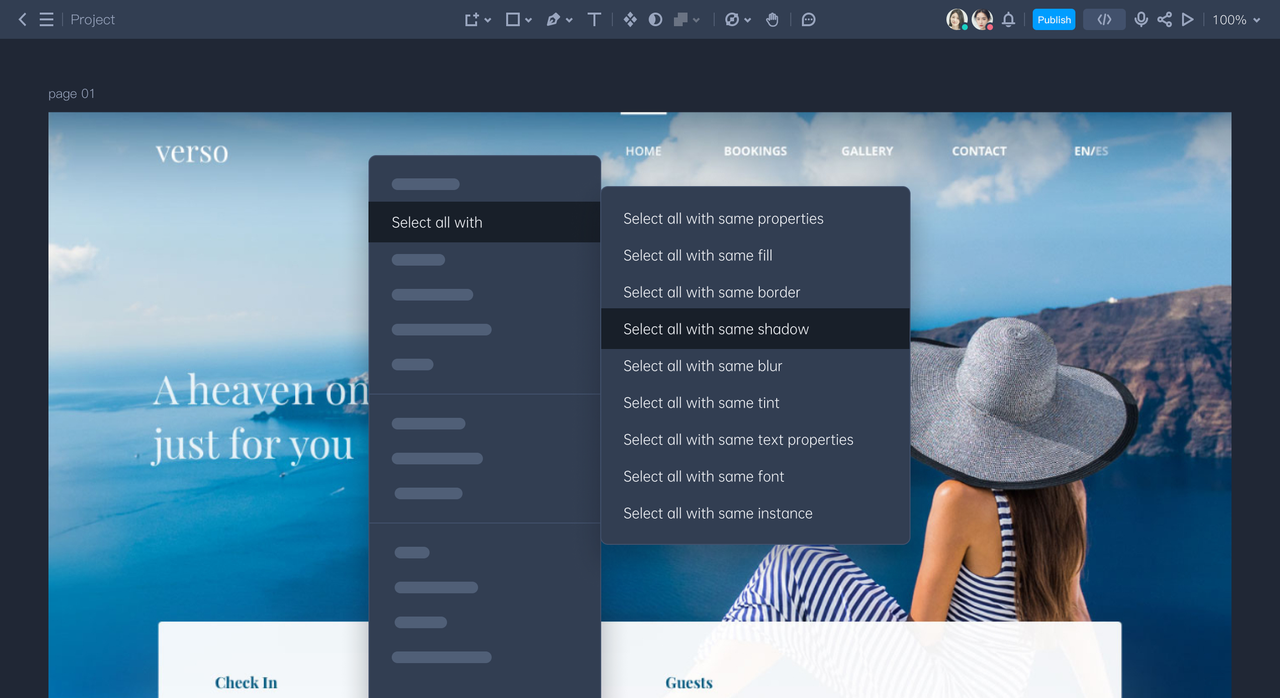Click the first collaborator avatar
This screenshot has width=1280, height=698.
957,19
